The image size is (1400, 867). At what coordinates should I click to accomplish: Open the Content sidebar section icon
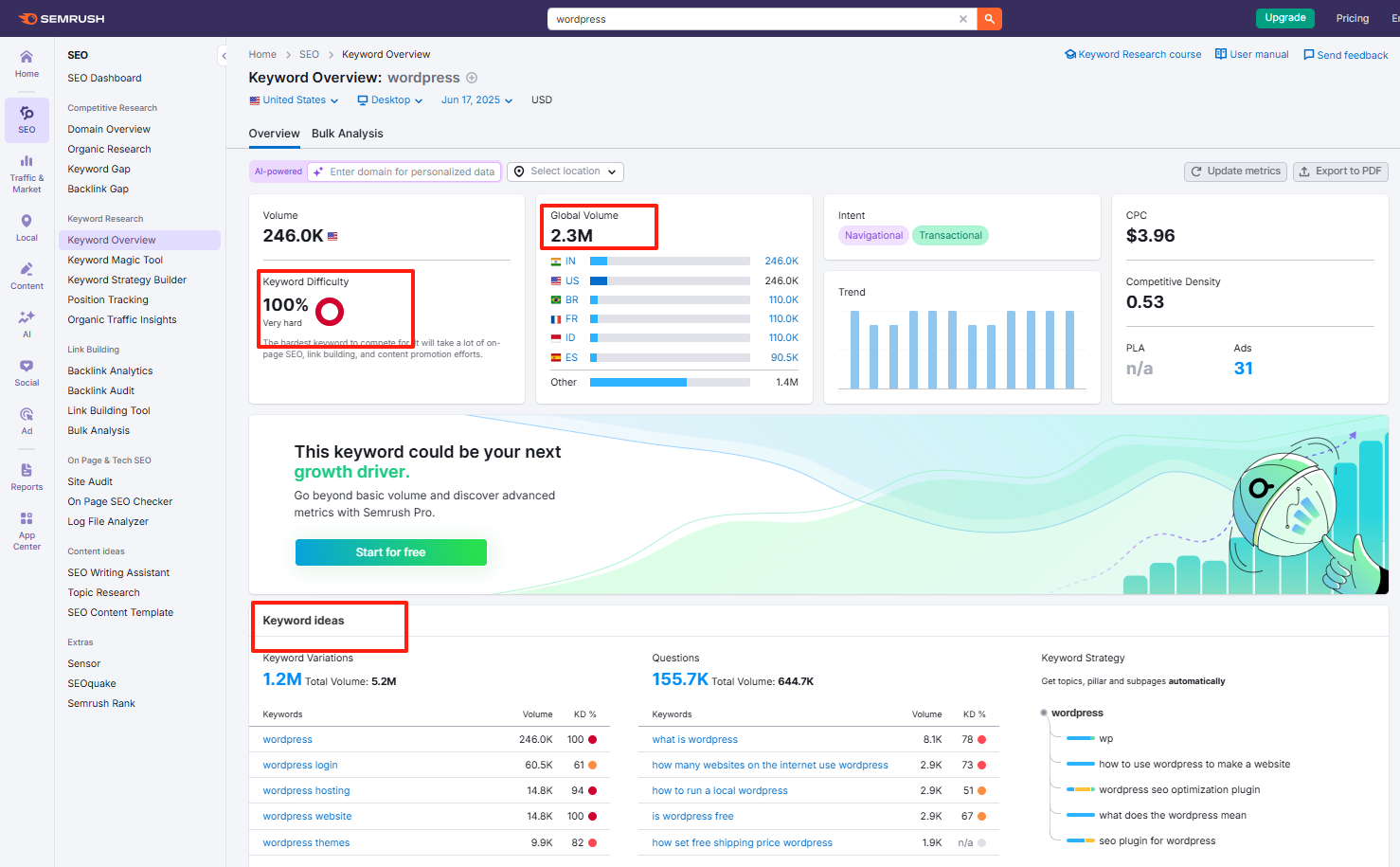(27, 276)
